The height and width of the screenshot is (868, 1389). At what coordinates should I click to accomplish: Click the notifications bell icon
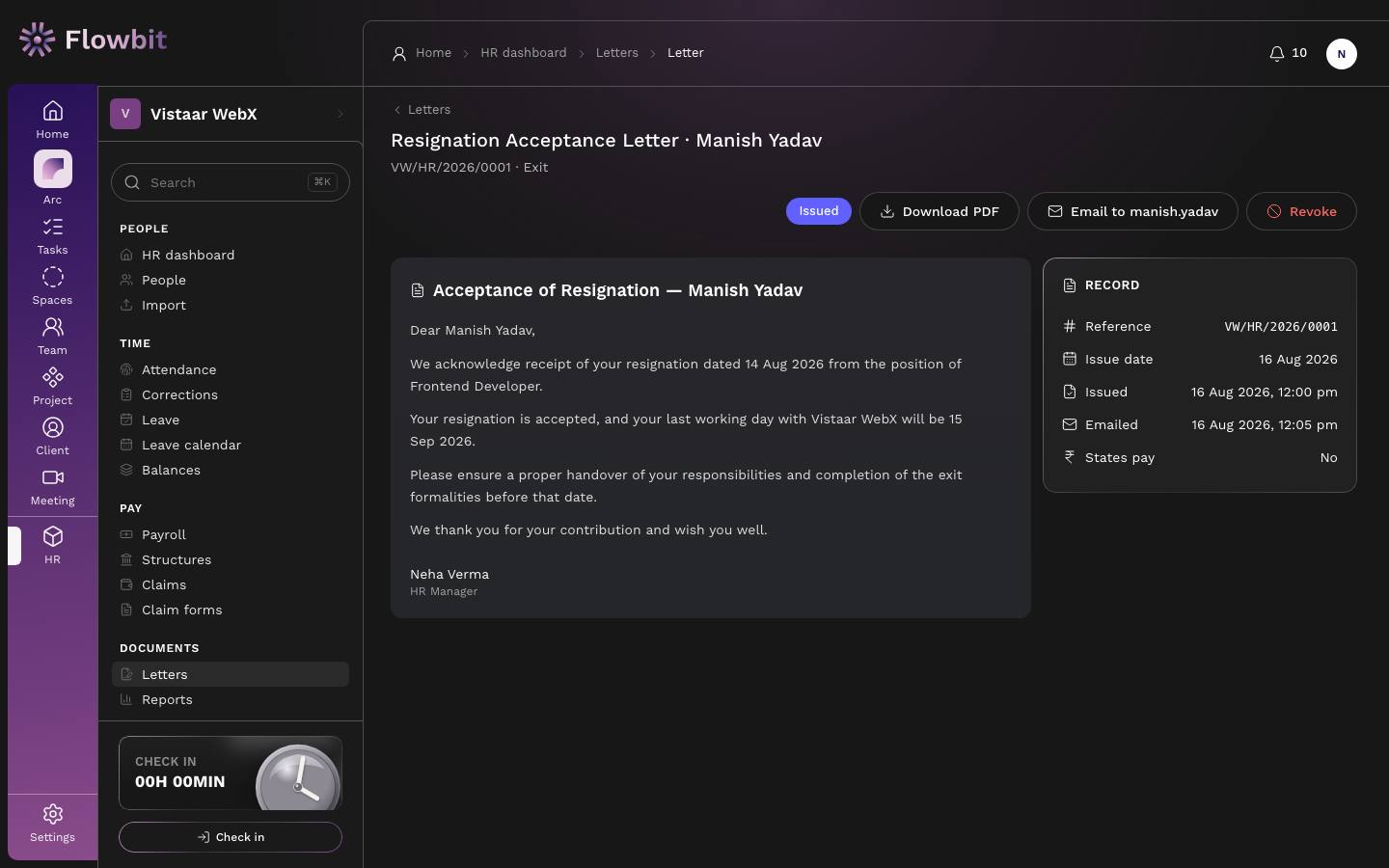(1277, 53)
